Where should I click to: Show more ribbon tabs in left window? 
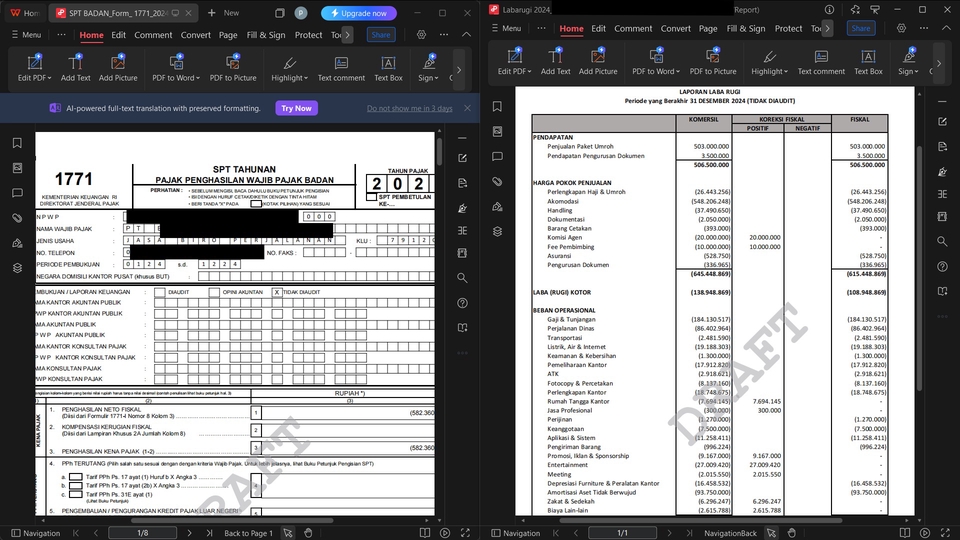click(x=347, y=35)
